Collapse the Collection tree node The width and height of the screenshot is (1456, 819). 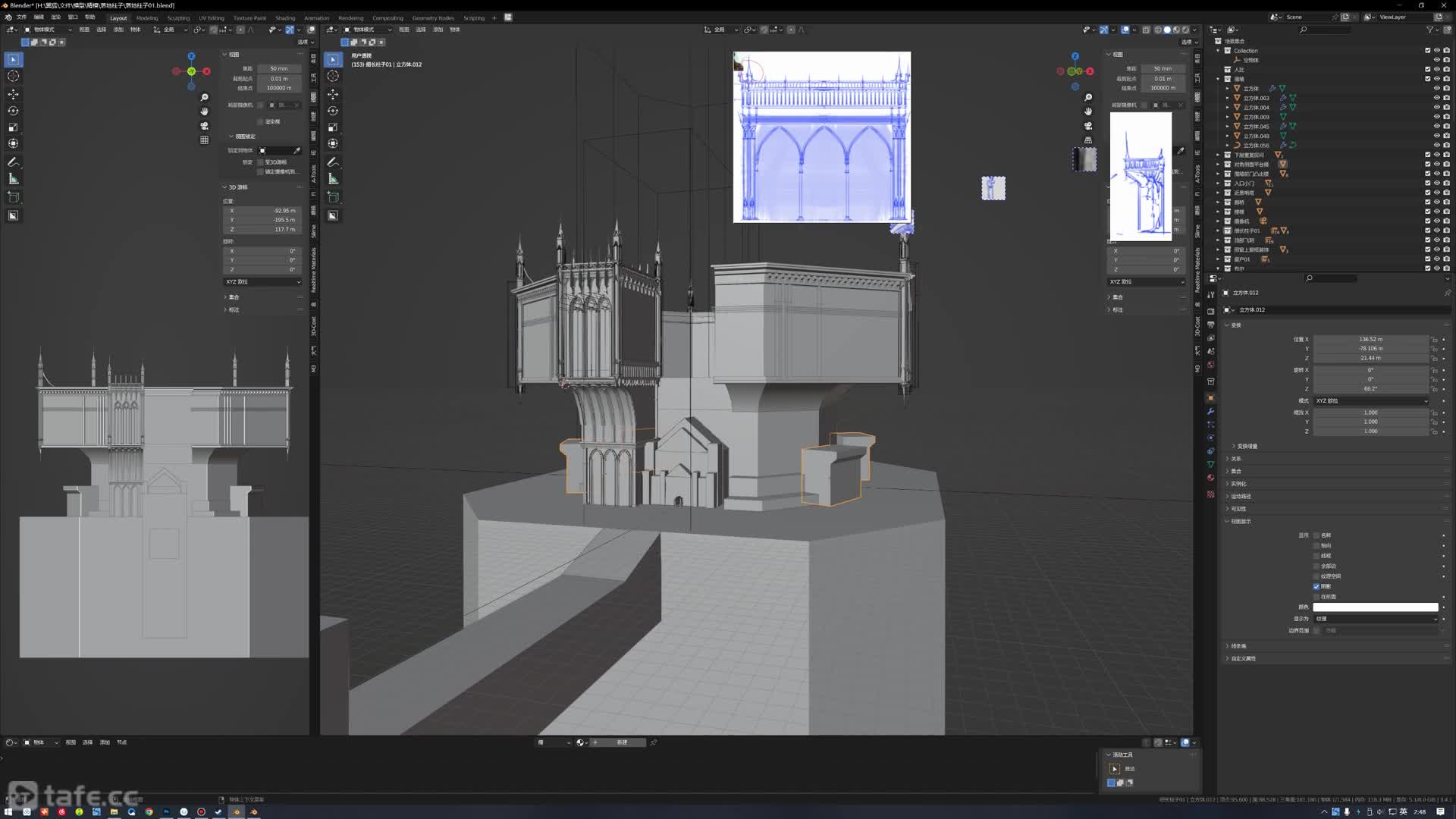tap(1219, 51)
